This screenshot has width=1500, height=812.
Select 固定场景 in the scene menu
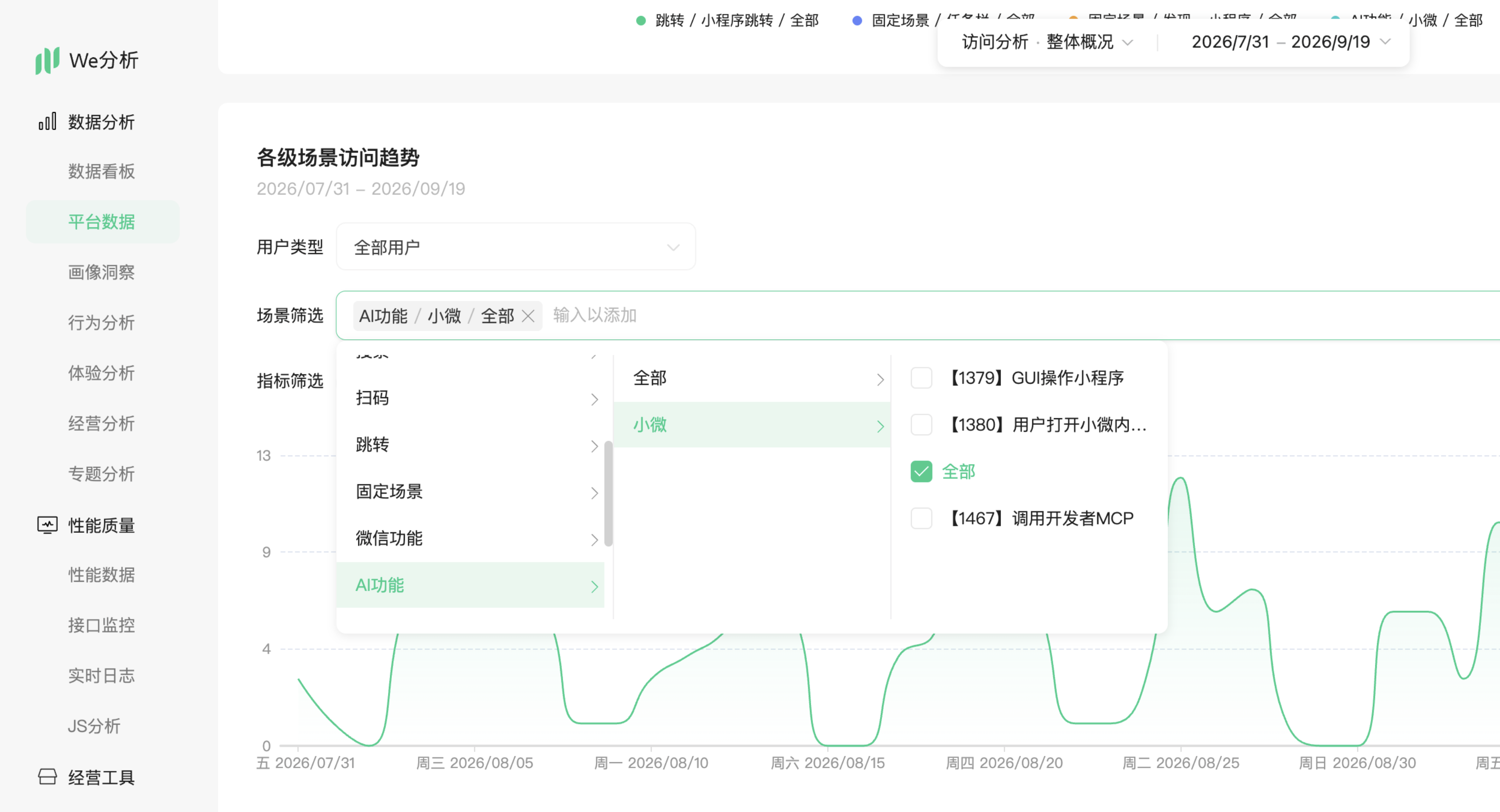pos(471,492)
